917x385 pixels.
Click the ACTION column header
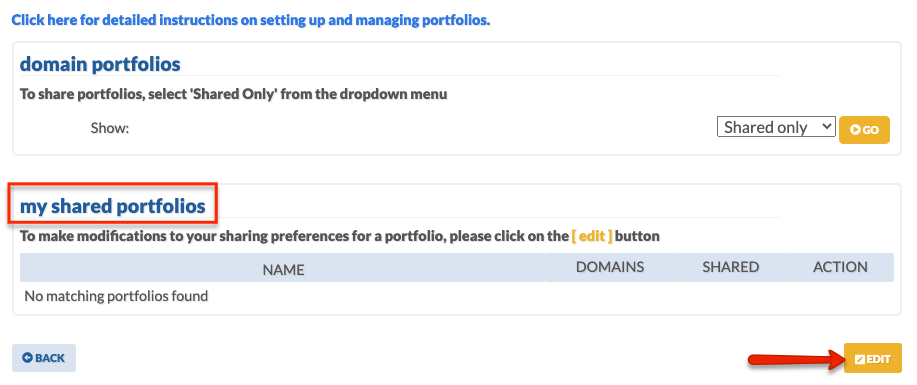[x=840, y=267]
